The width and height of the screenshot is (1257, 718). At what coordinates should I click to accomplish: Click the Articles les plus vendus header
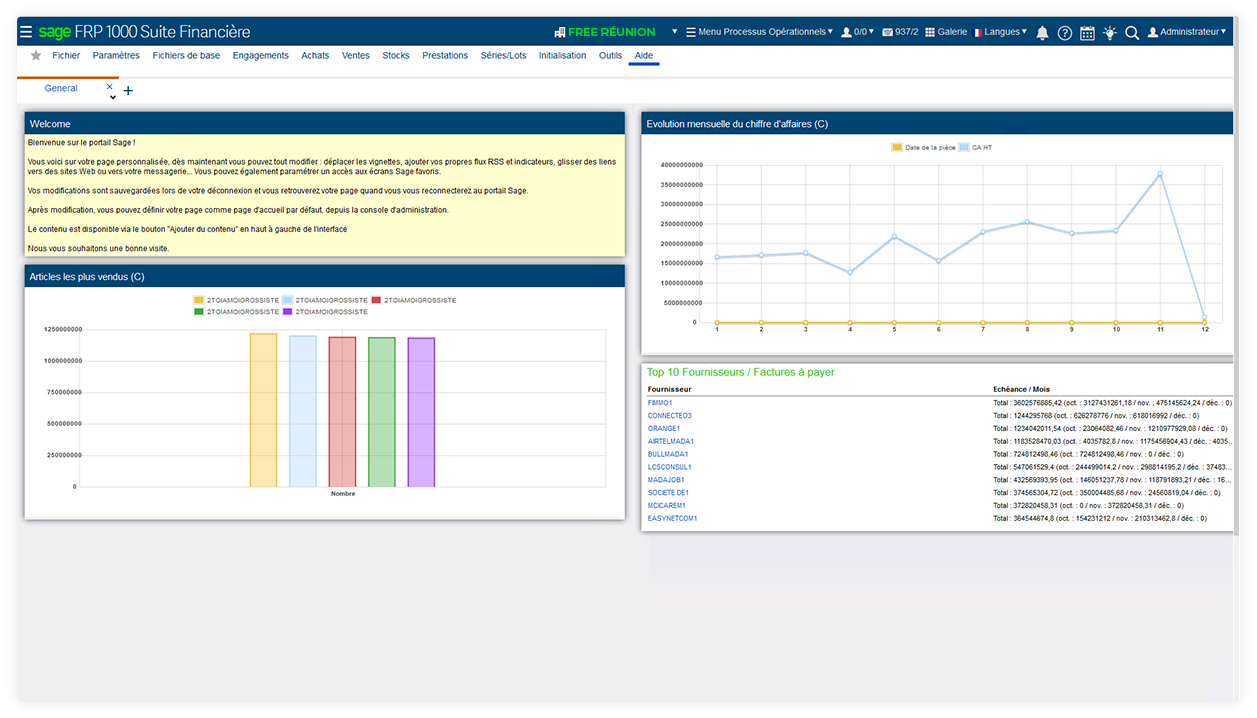click(x=324, y=276)
